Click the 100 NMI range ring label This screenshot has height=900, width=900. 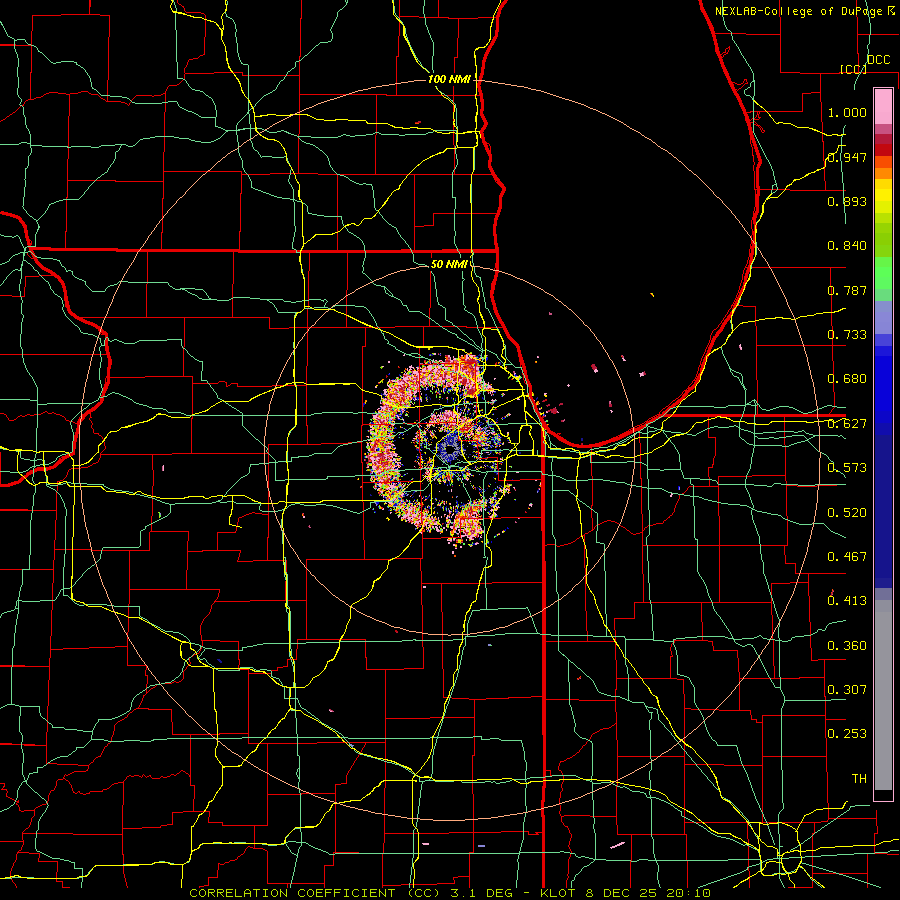(x=449, y=79)
